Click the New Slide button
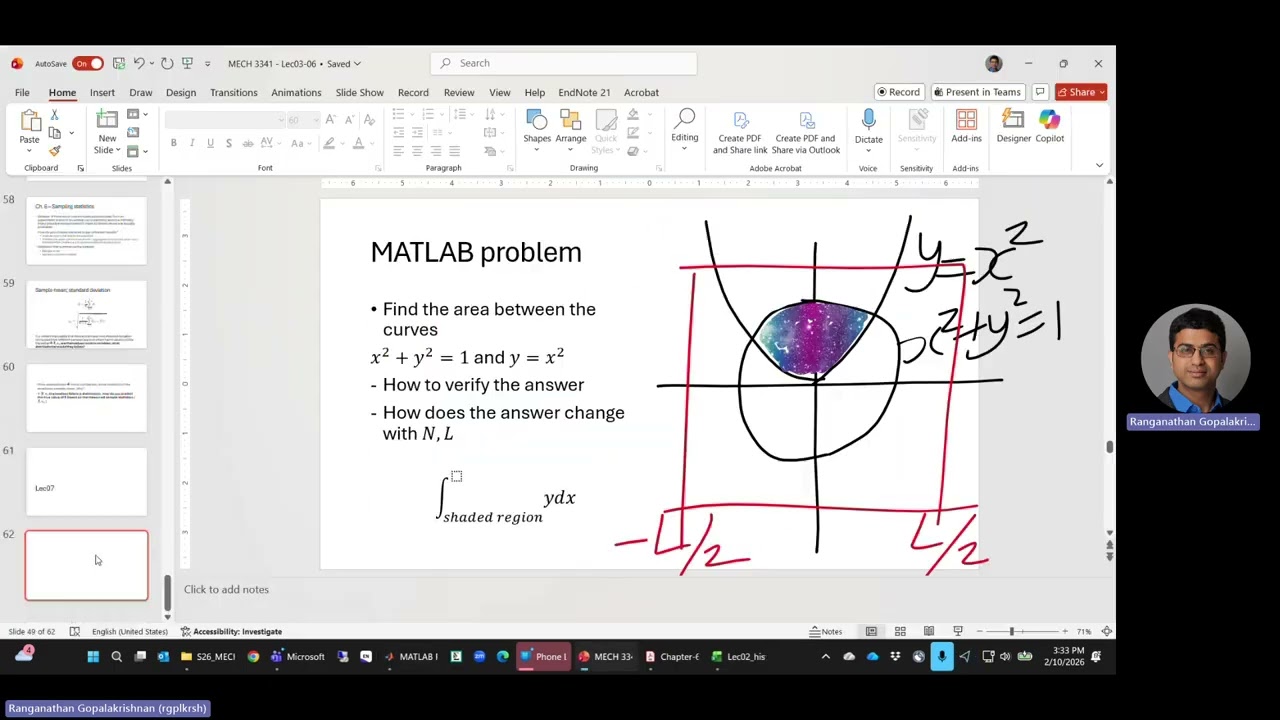Viewport: 1280px width, 720px height. pos(106,131)
